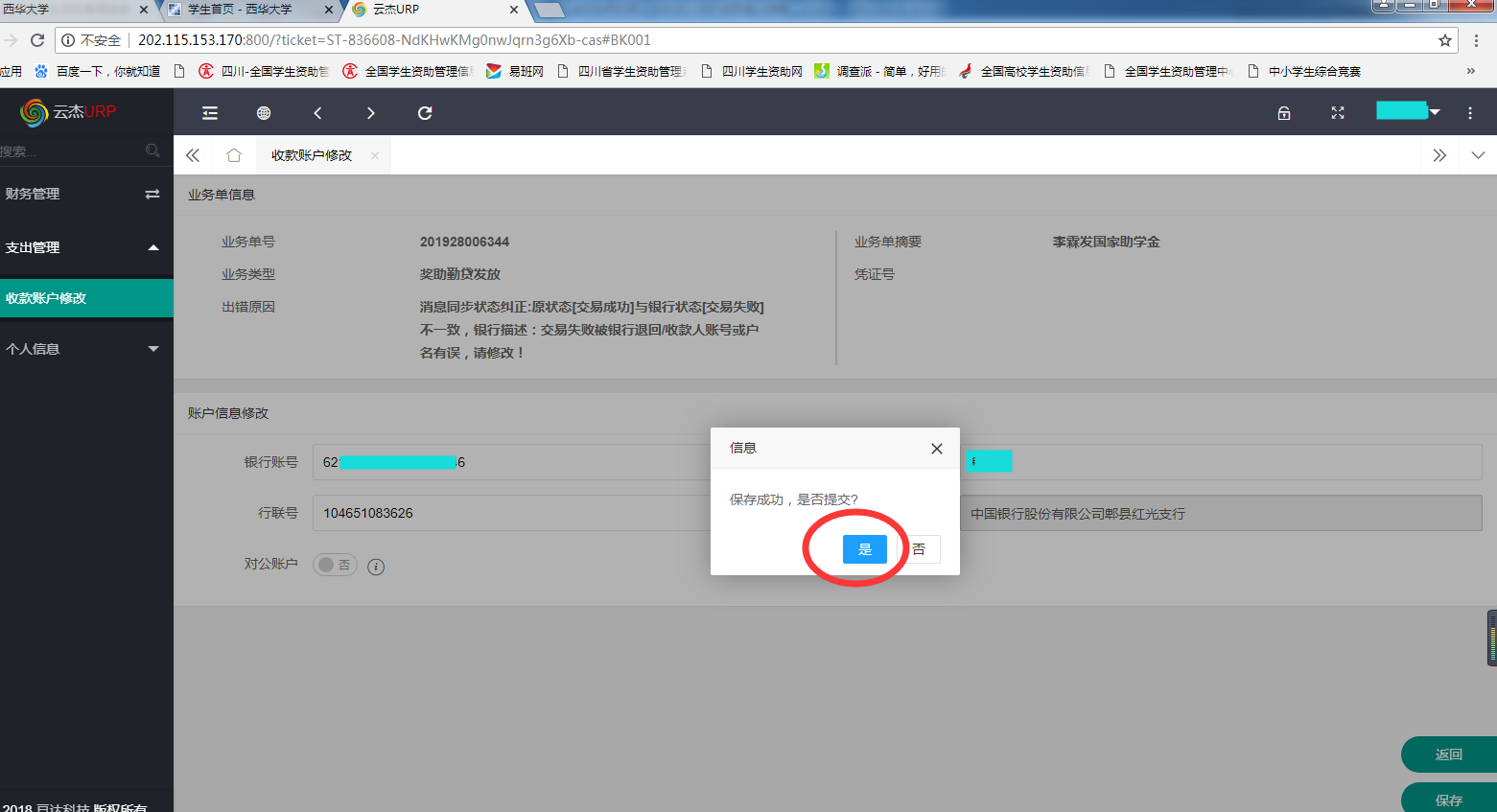Switch to the 学生首页 browser tab
The image size is (1497, 812).
click(x=245, y=10)
